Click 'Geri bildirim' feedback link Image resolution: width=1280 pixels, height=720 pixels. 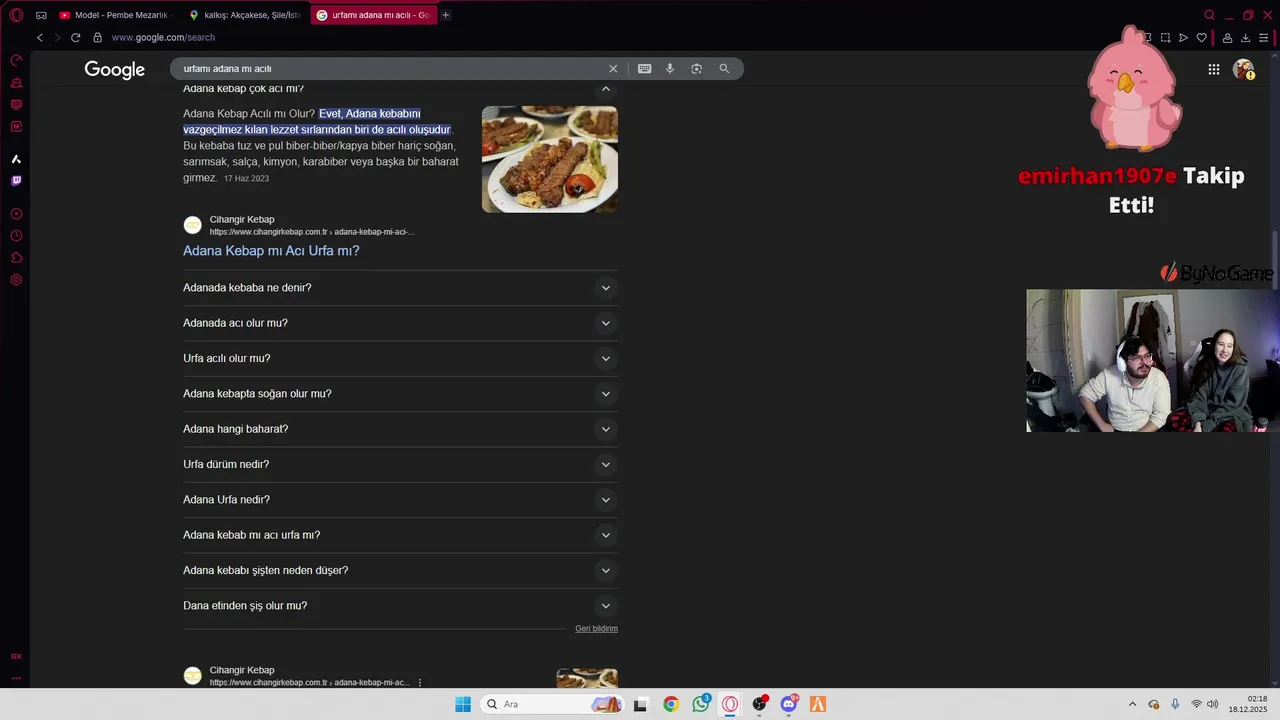click(x=596, y=629)
